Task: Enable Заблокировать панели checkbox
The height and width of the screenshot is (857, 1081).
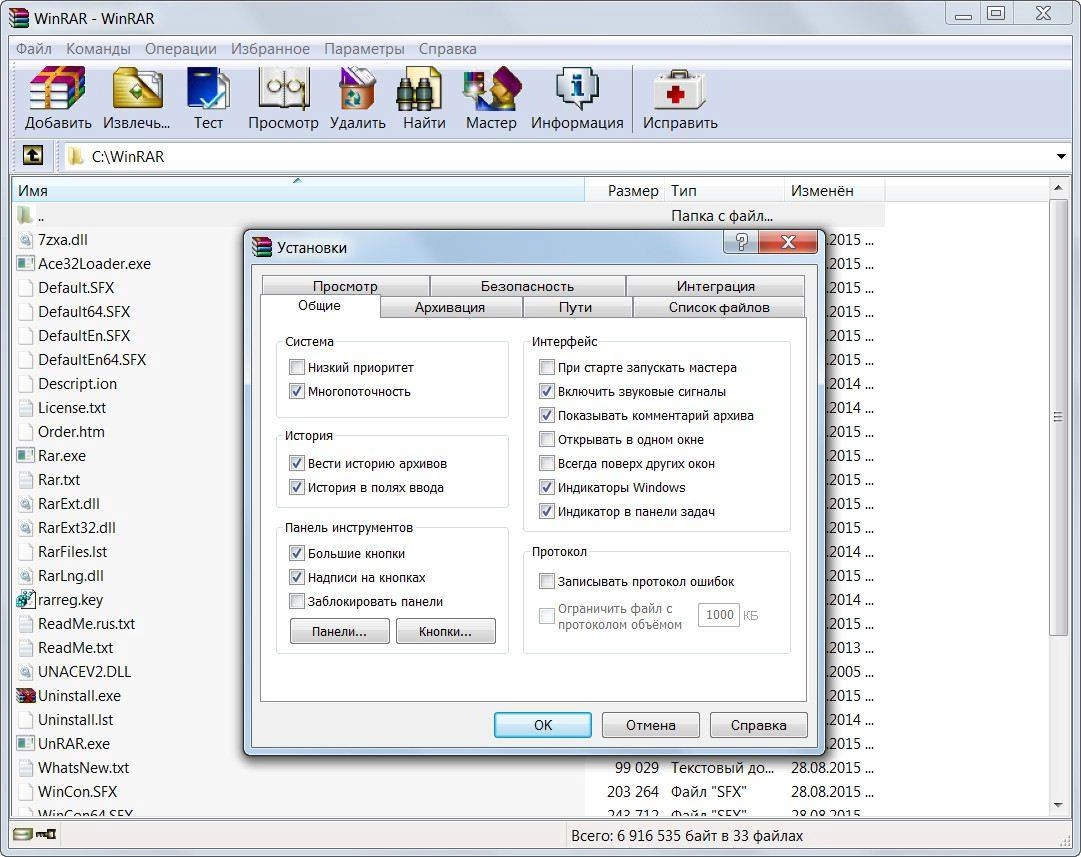Action: pos(296,601)
